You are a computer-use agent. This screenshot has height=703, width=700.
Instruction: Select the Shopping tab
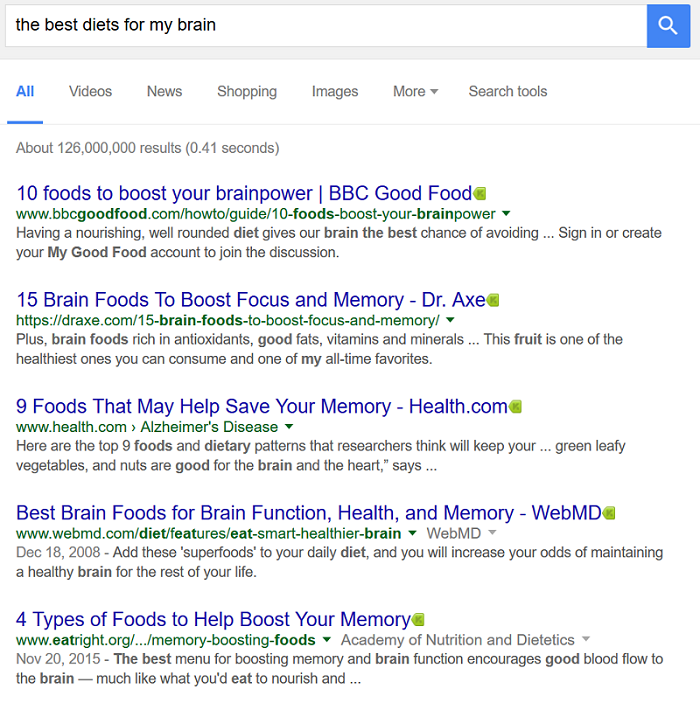(247, 91)
